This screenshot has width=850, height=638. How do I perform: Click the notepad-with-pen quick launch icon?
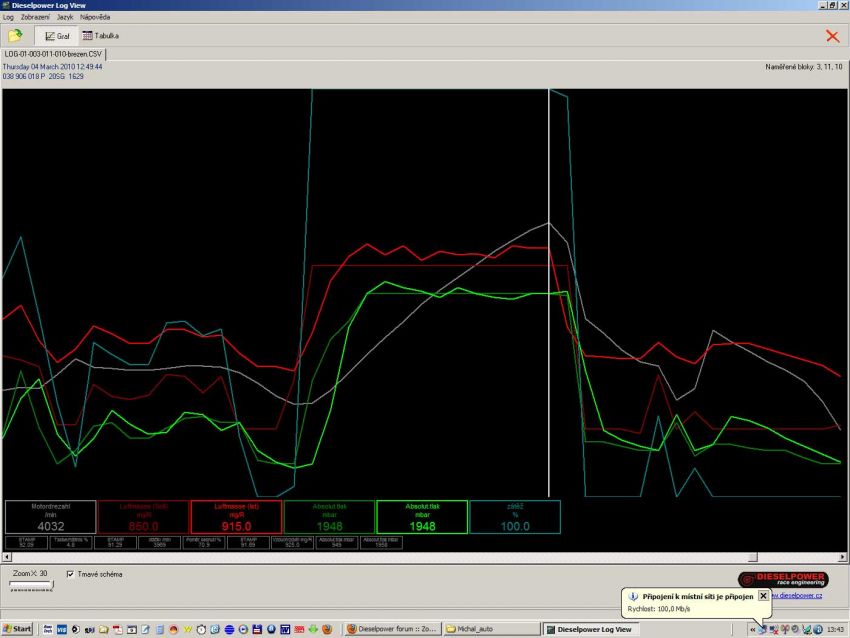pyautogui.click(x=145, y=629)
